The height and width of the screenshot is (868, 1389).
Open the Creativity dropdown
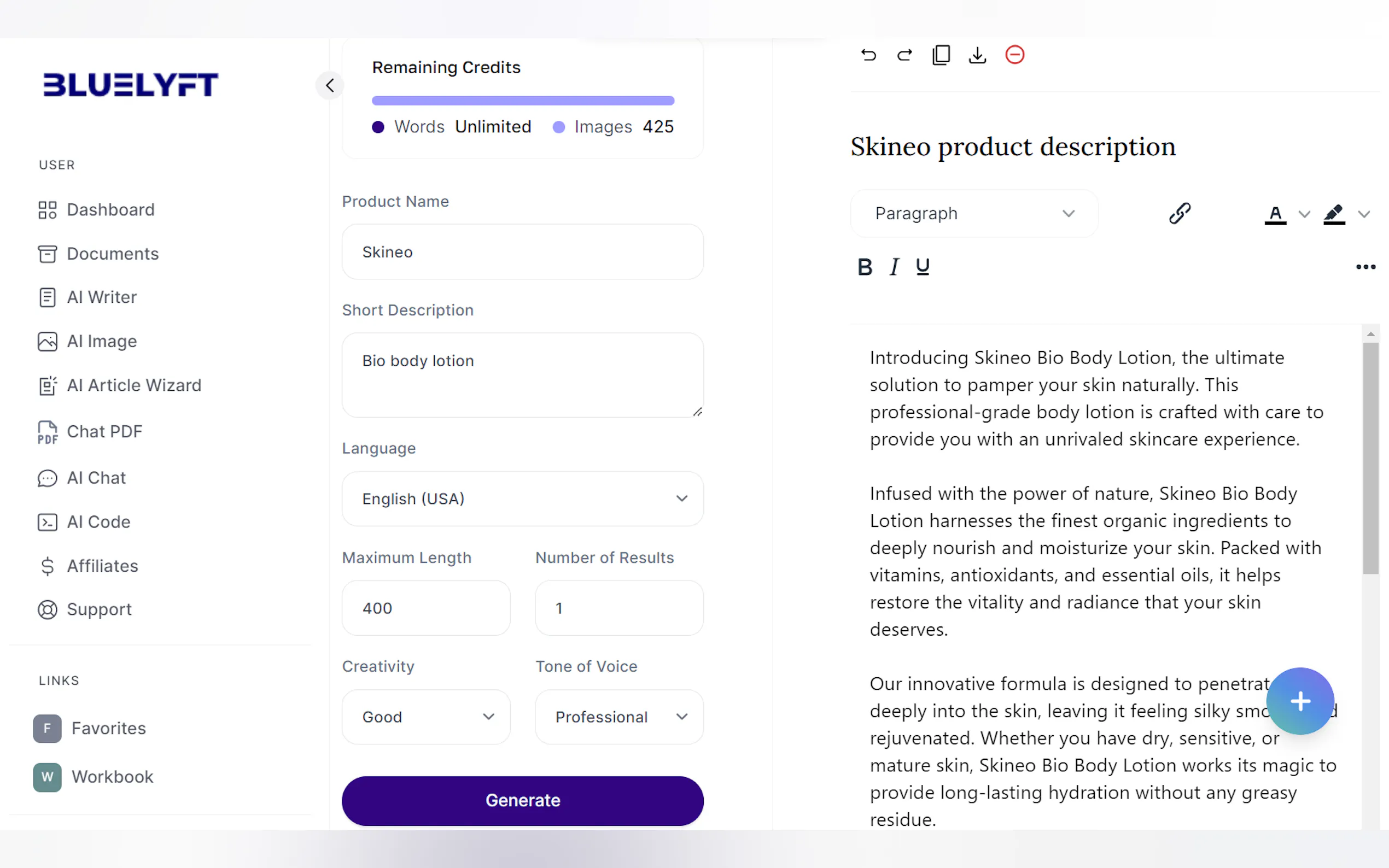pos(425,717)
